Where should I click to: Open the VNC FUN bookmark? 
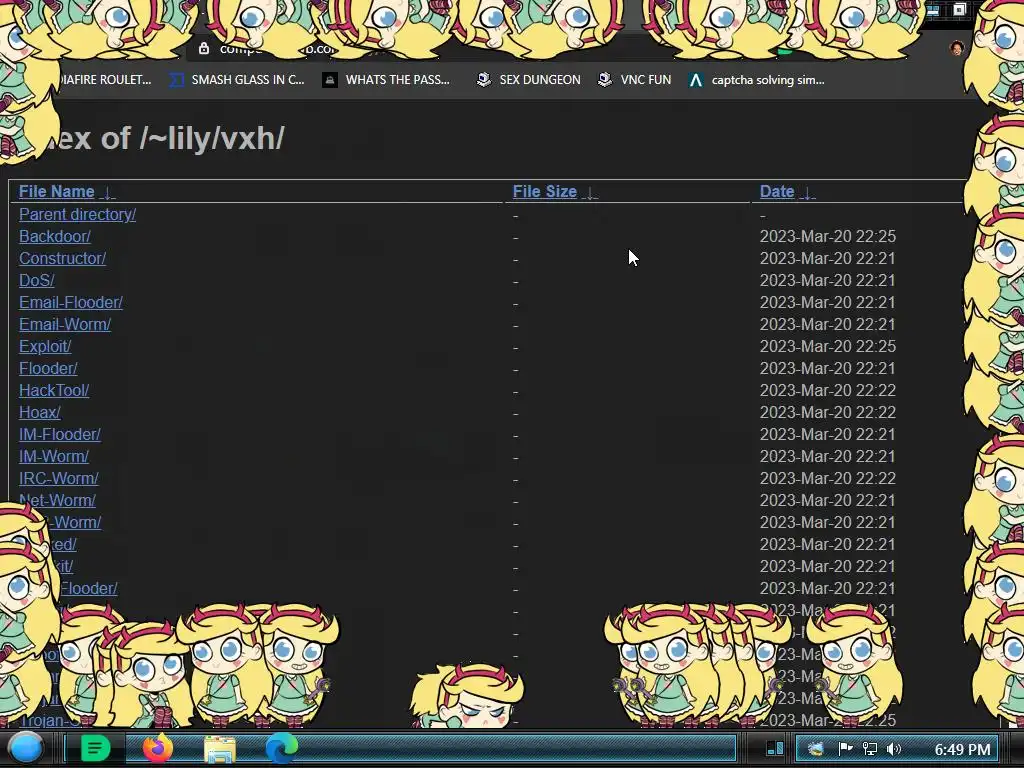[635, 80]
